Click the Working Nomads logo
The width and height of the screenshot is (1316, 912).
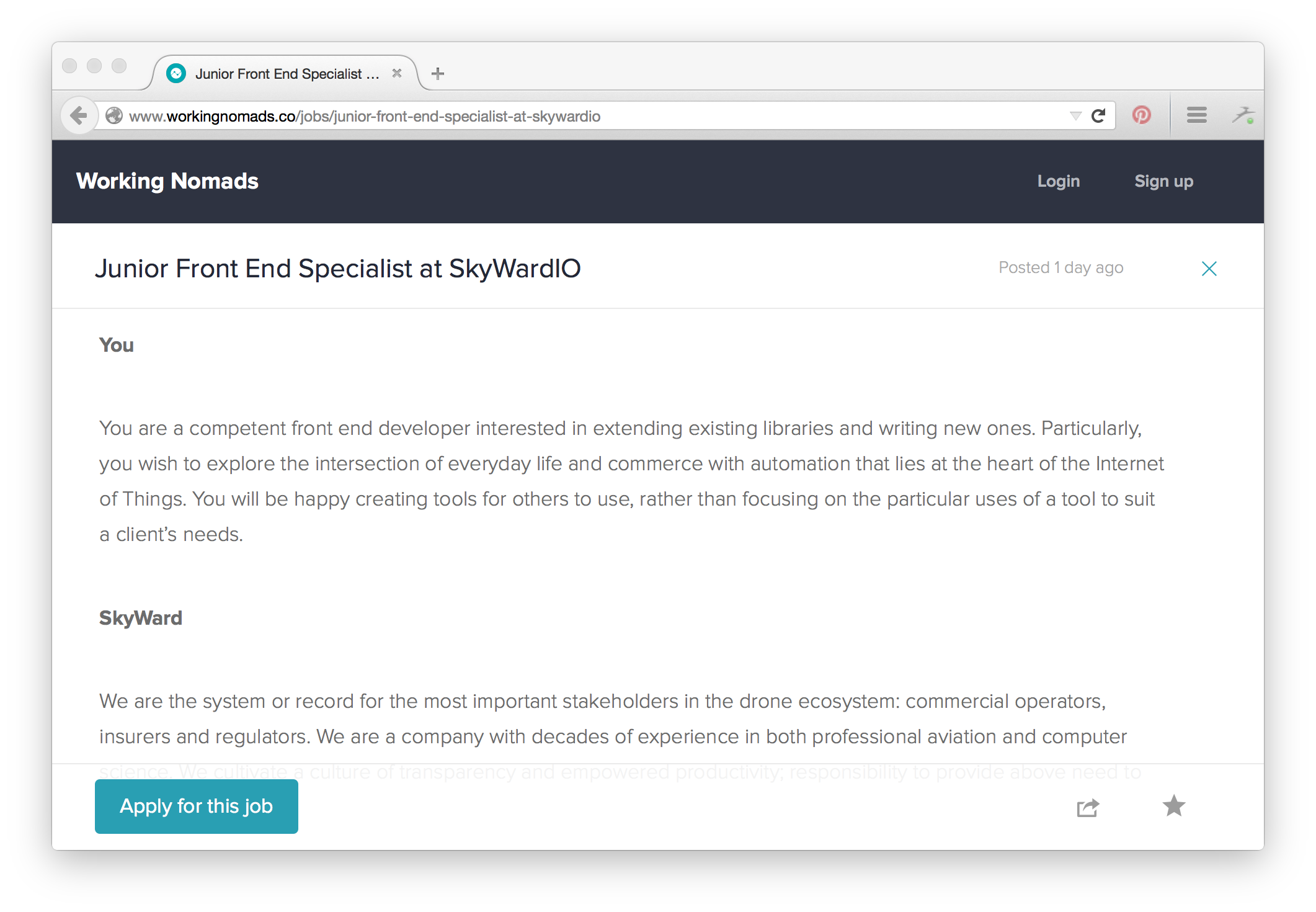click(x=167, y=181)
